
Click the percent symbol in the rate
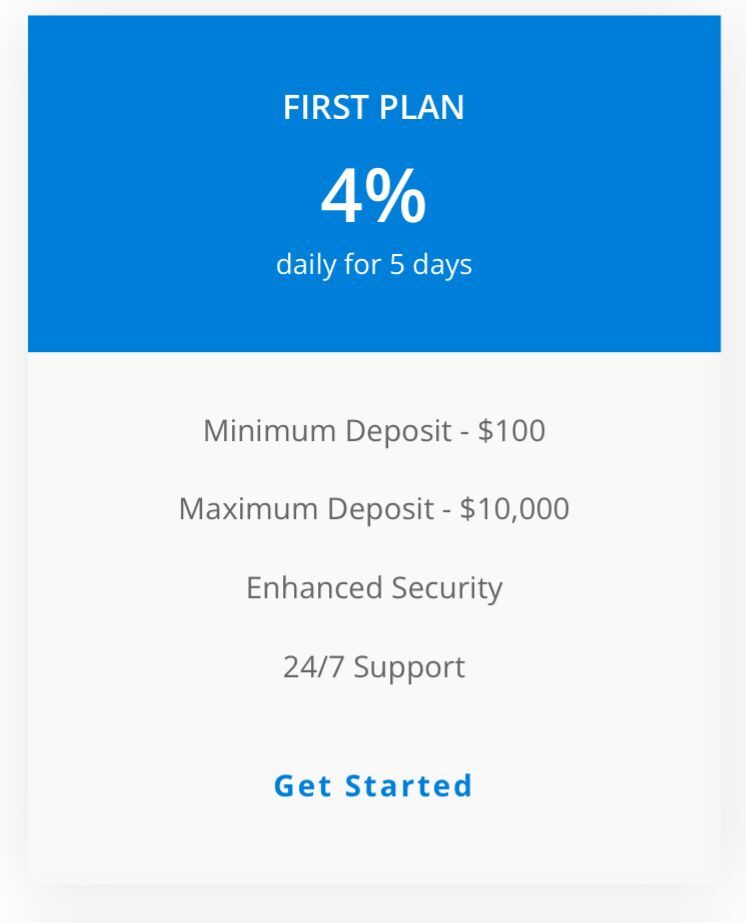399,198
